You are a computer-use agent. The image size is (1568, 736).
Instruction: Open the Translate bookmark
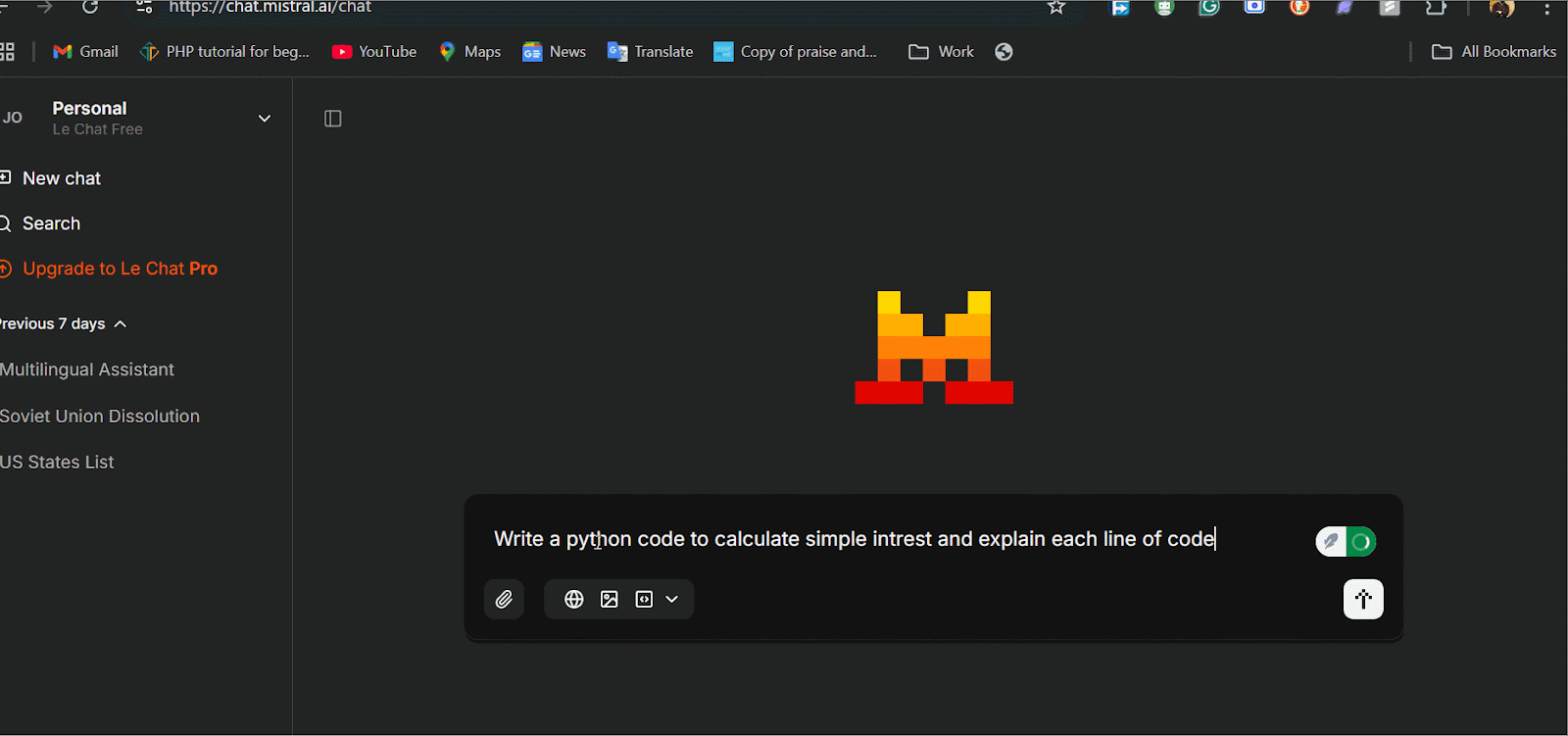point(650,52)
